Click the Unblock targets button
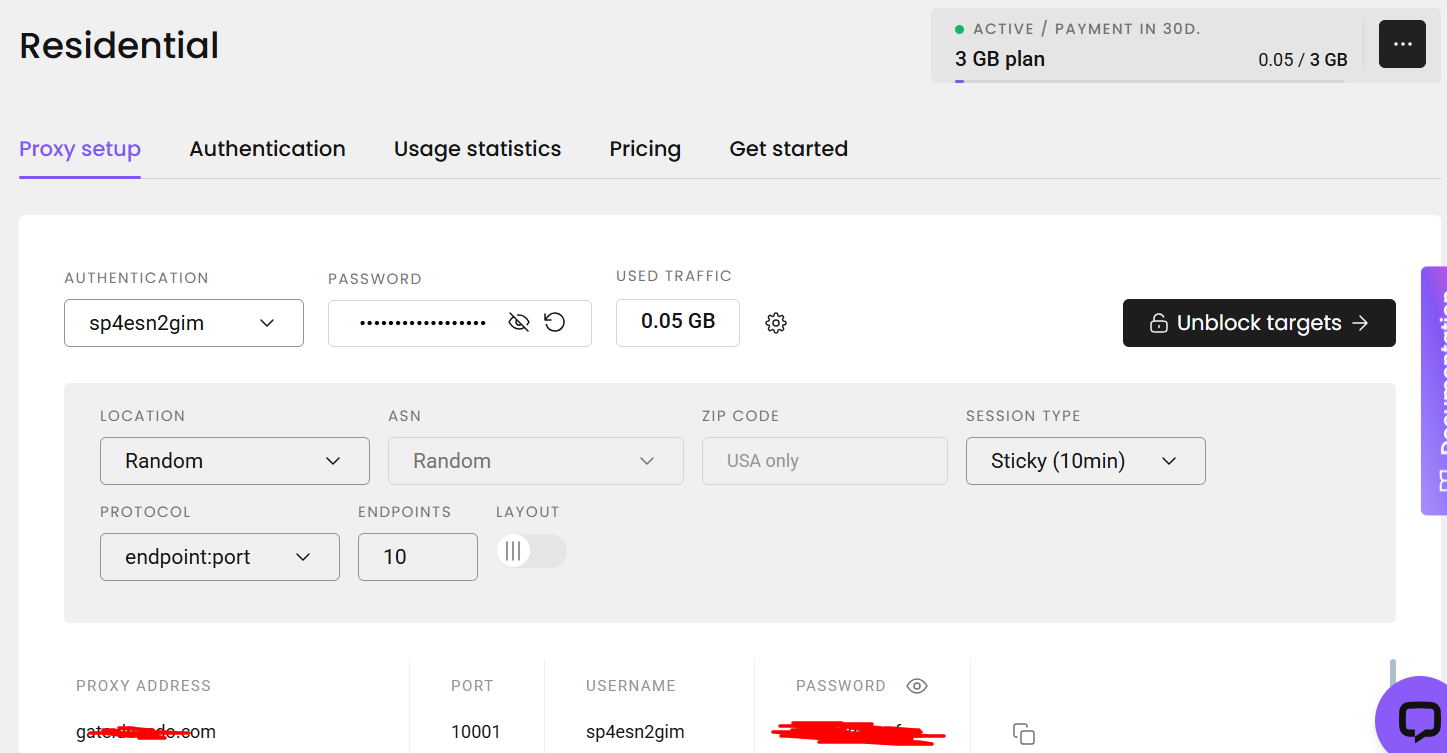Image resolution: width=1447 pixels, height=753 pixels. click(1259, 323)
